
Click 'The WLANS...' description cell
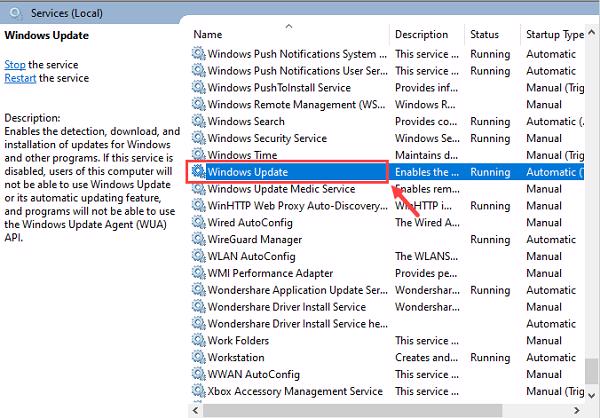[426, 256]
